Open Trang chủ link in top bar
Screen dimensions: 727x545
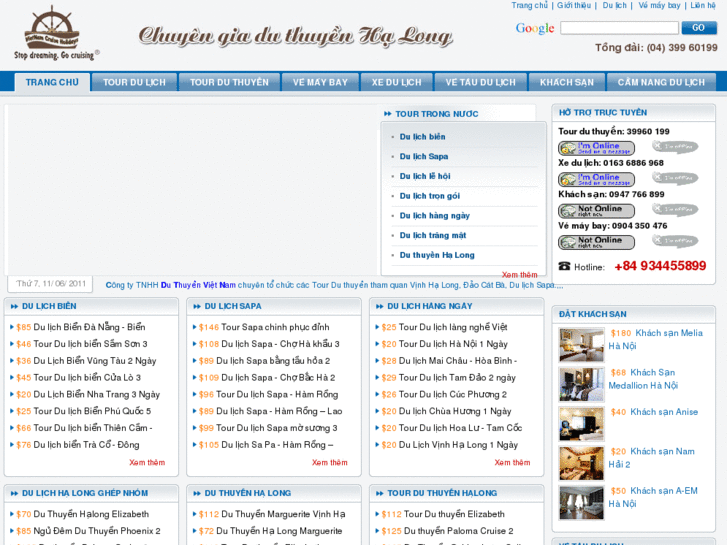pyautogui.click(x=529, y=6)
